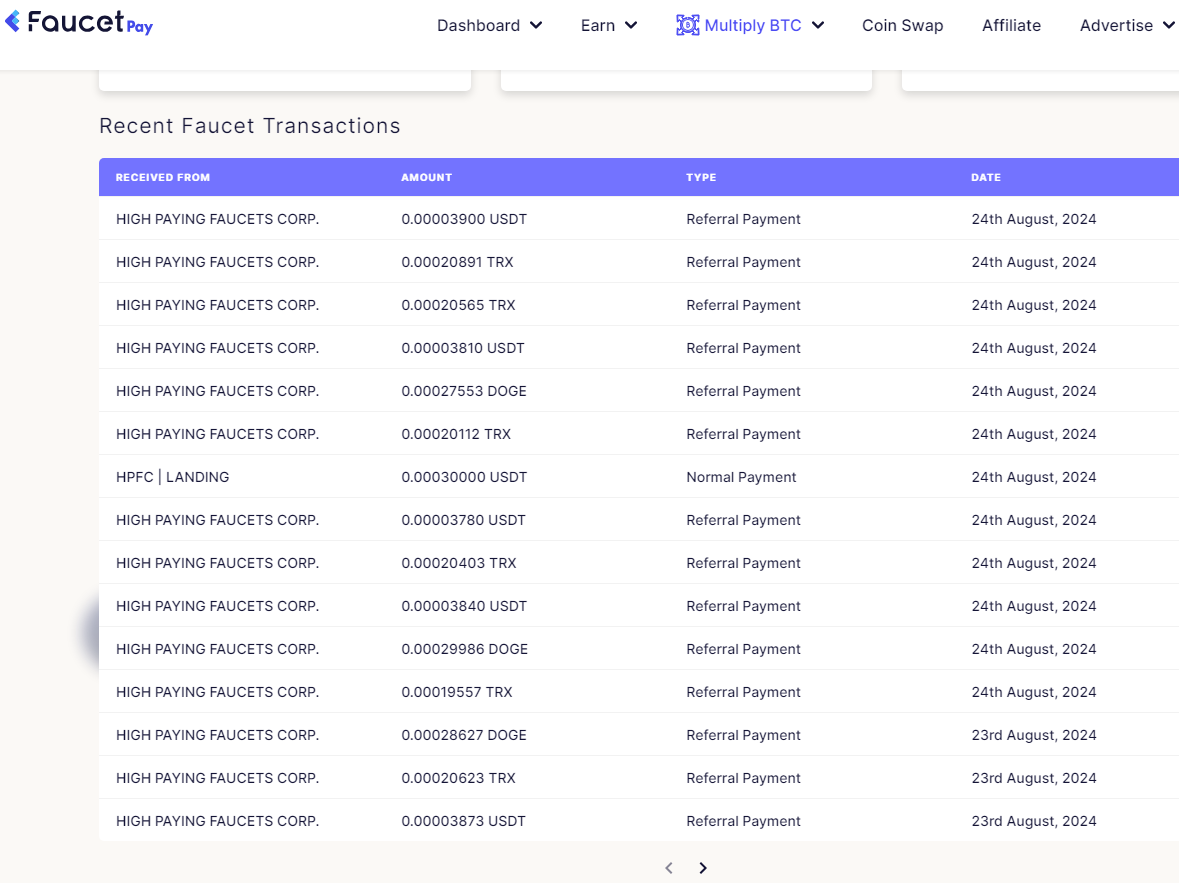Select the 0.00020623 TRX amount

tap(458, 778)
